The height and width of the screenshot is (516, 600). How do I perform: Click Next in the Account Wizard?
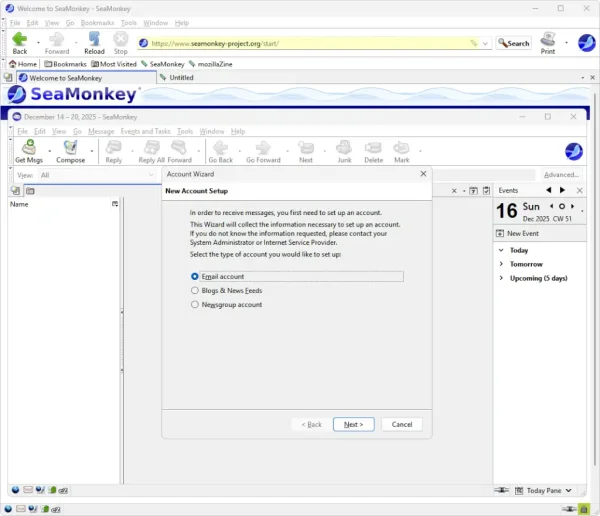354,425
